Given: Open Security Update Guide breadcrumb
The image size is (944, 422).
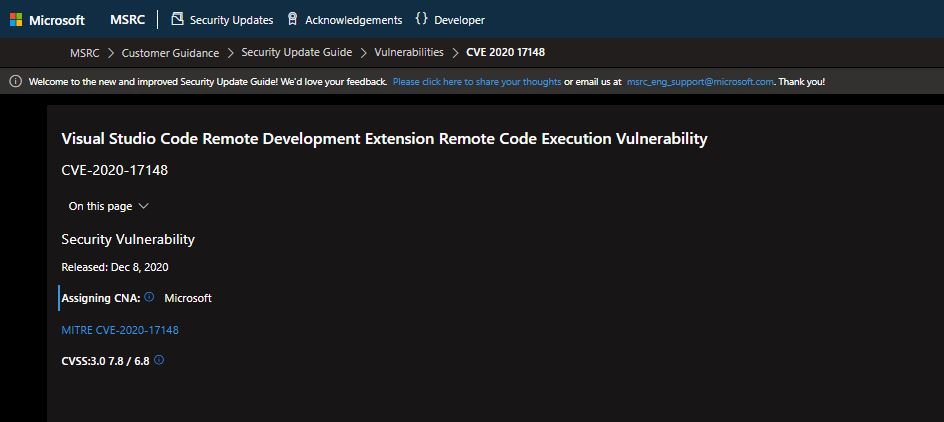Looking at the screenshot, I should [296, 52].
